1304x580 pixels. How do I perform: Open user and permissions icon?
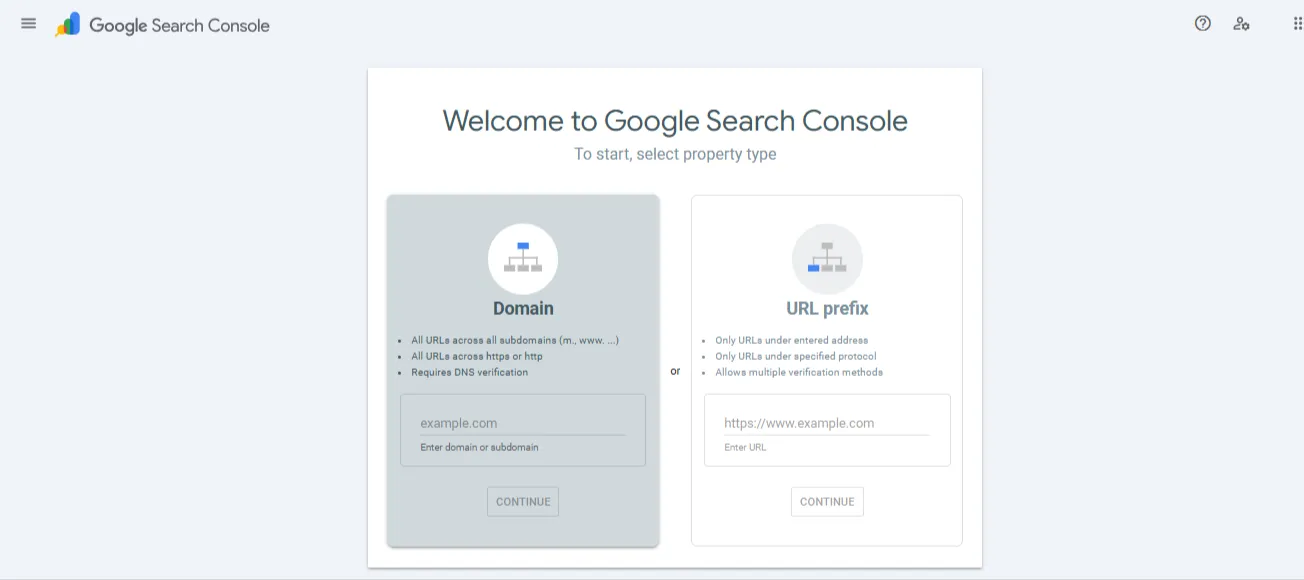pos(1241,23)
